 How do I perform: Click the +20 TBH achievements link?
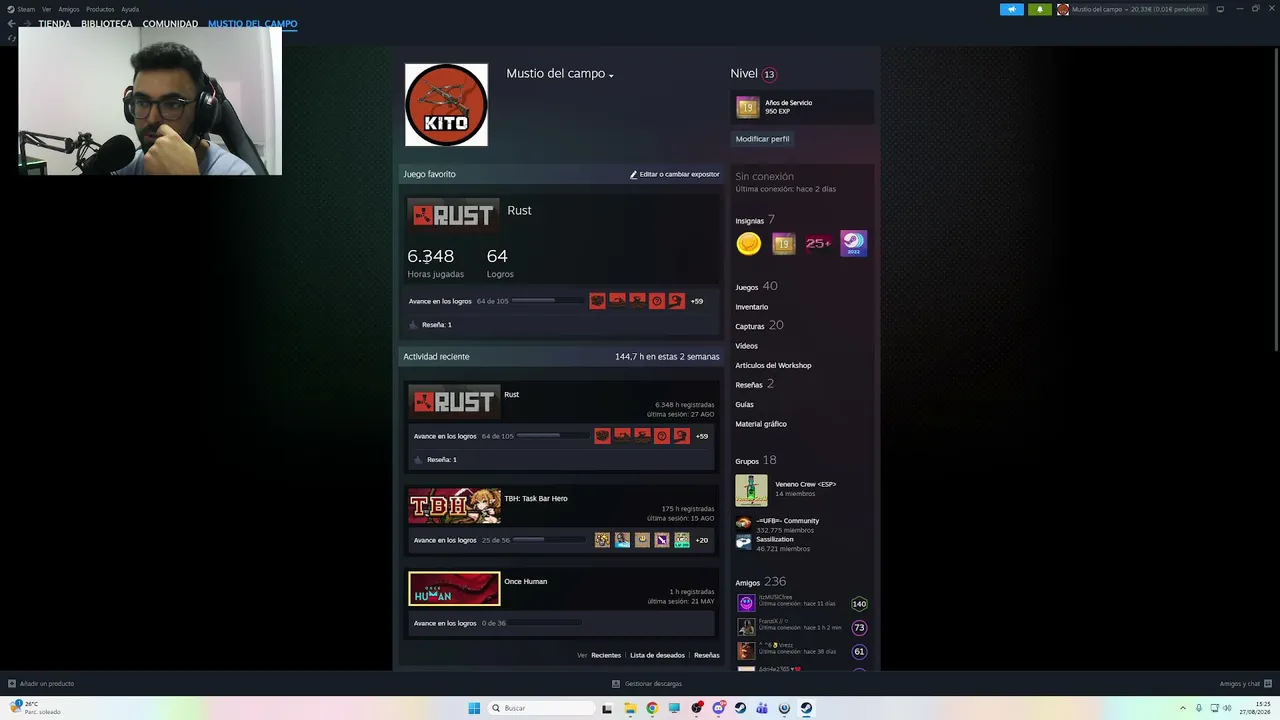pyautogui.click(x=702, y=540)
